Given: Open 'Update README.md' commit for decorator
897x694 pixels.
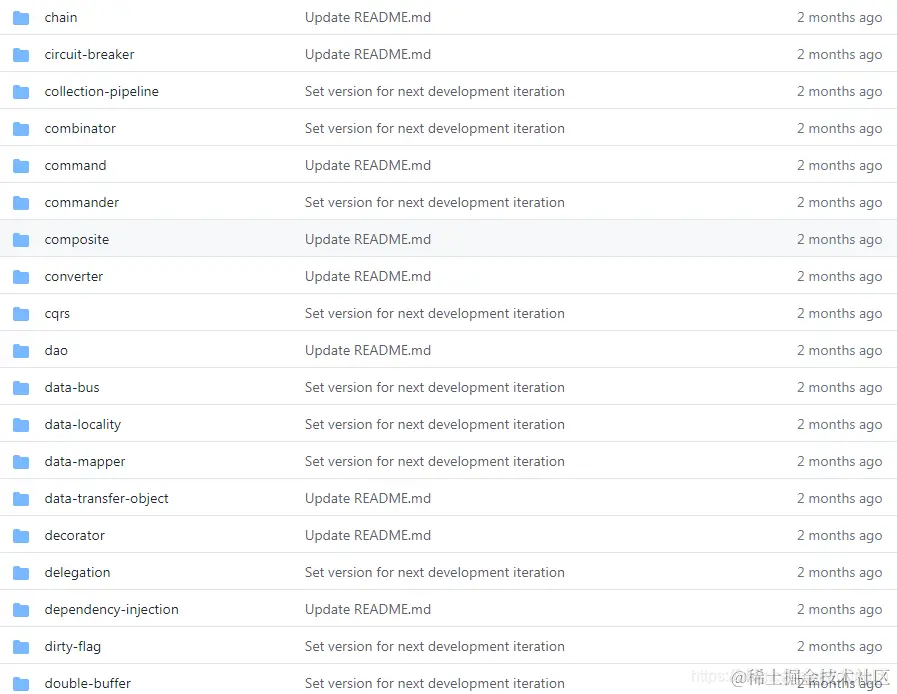Looking at the screenshot, I should (x=368, y=536).
